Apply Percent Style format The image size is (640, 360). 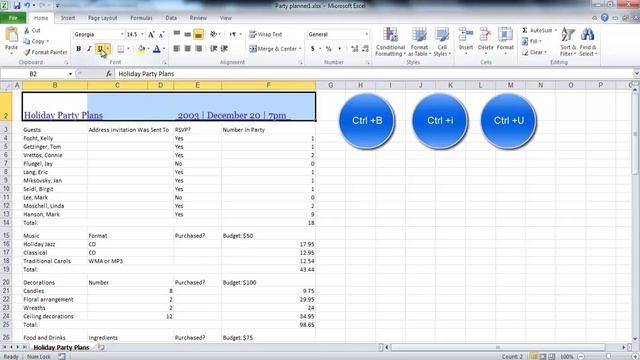tap(329, 49)
